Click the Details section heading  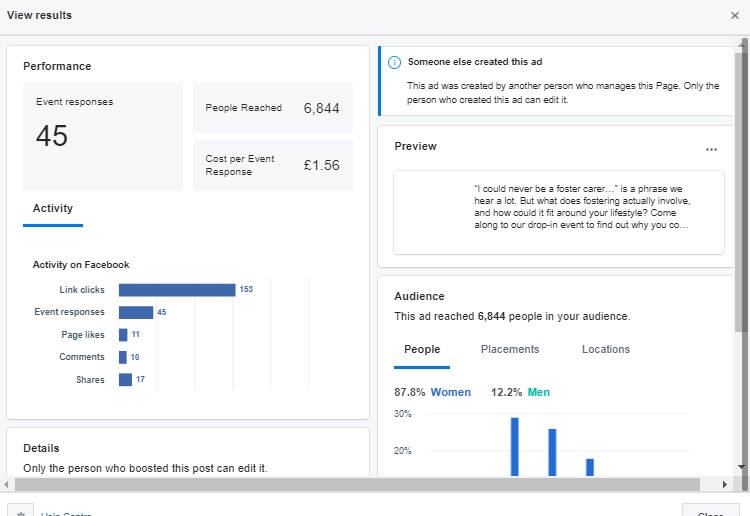tap(41, 449)
